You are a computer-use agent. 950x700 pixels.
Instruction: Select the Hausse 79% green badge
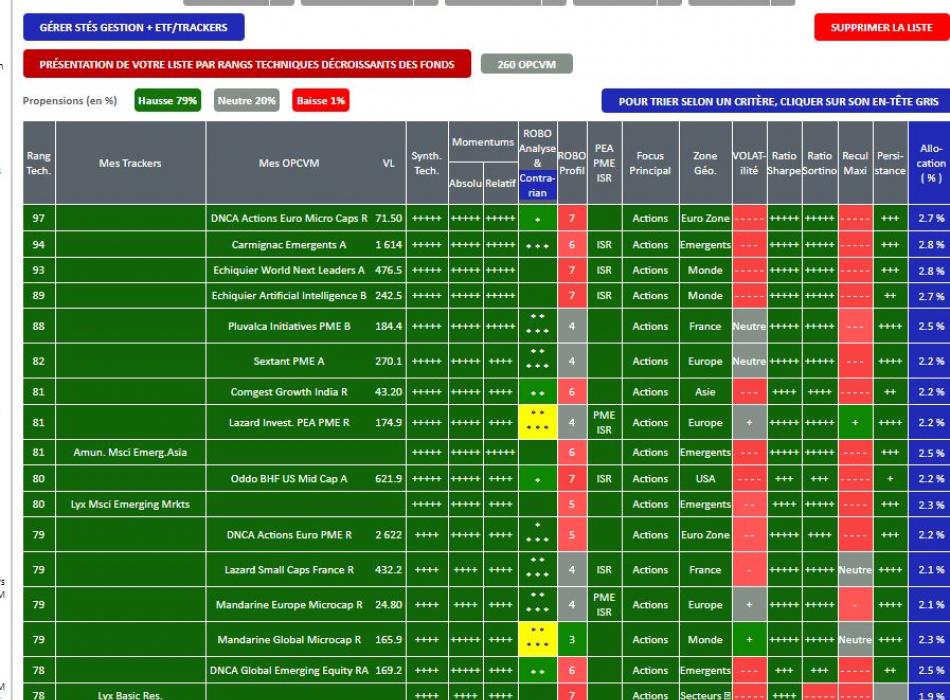(x=168, y=101)
